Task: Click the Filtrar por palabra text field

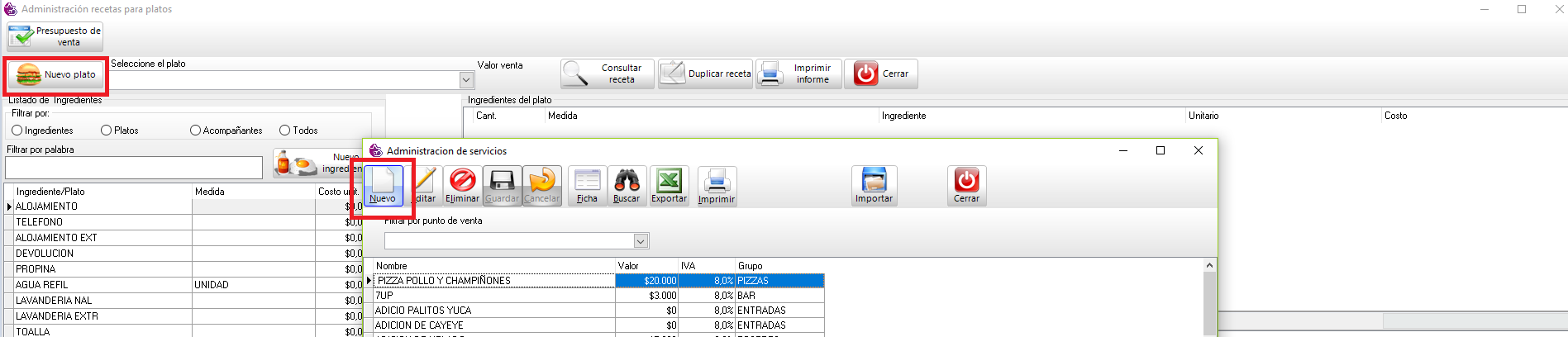Action: coord(134,168)
